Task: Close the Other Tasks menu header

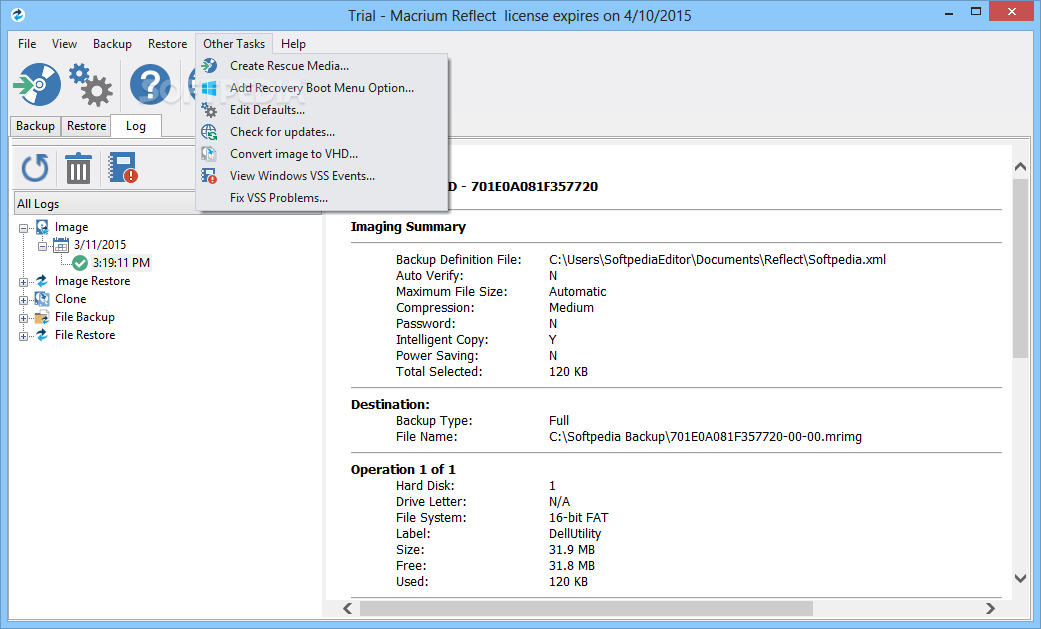Action: [234, 44]
